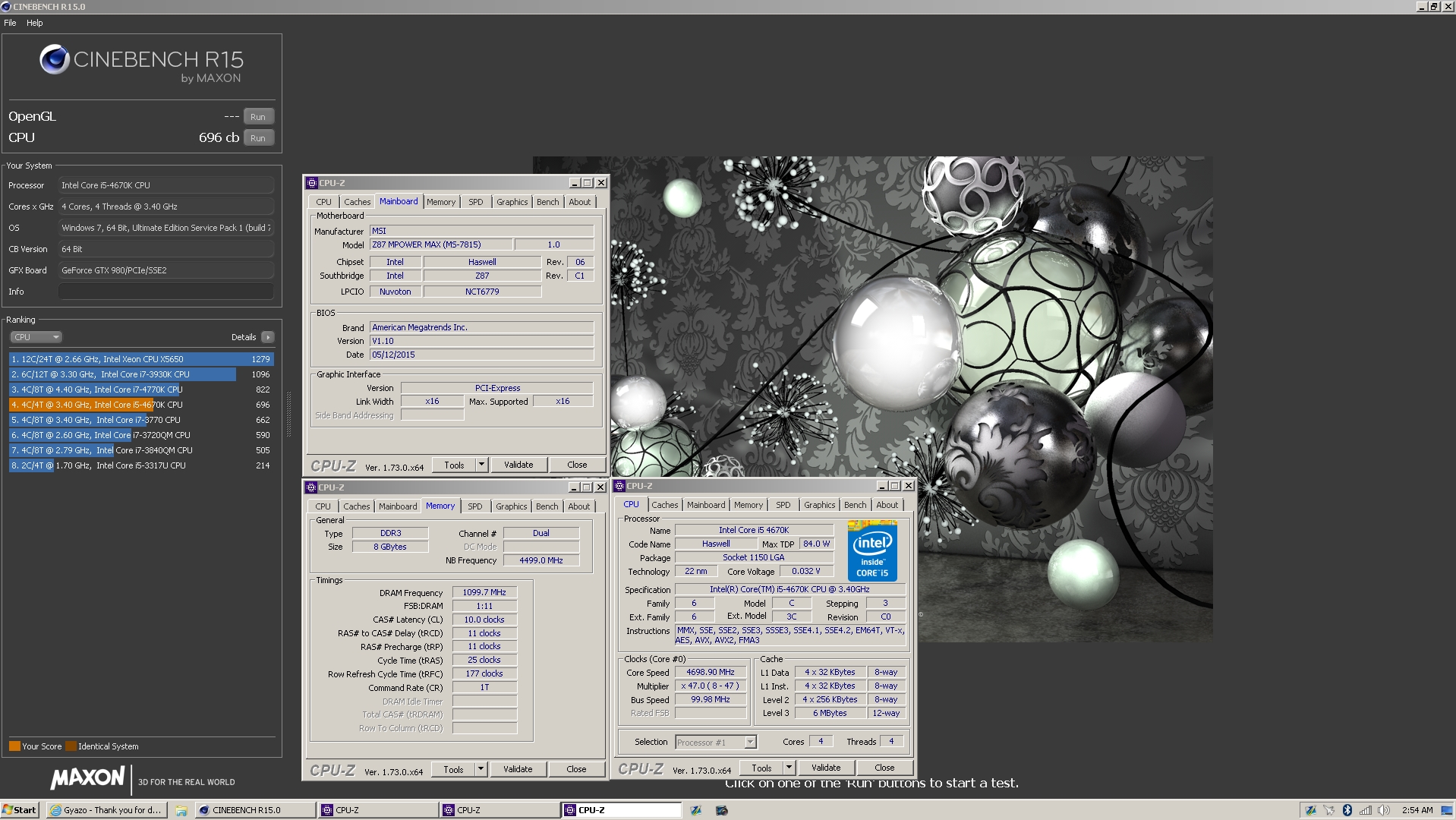Click the rendered spheres benchmark image

[872, 399]
